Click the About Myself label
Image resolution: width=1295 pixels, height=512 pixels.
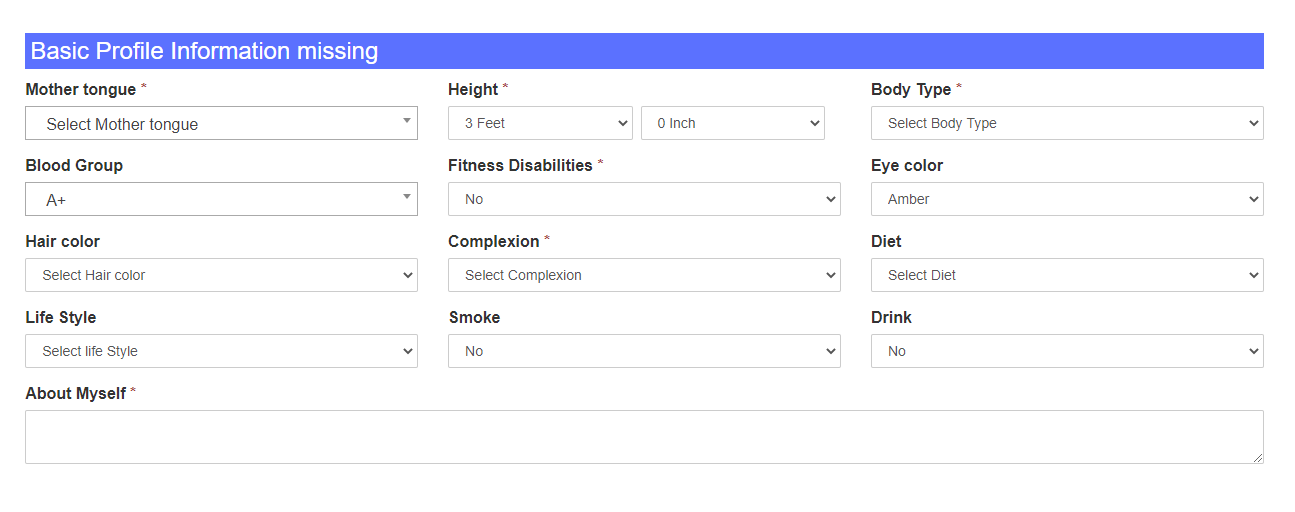coord(75,394)
